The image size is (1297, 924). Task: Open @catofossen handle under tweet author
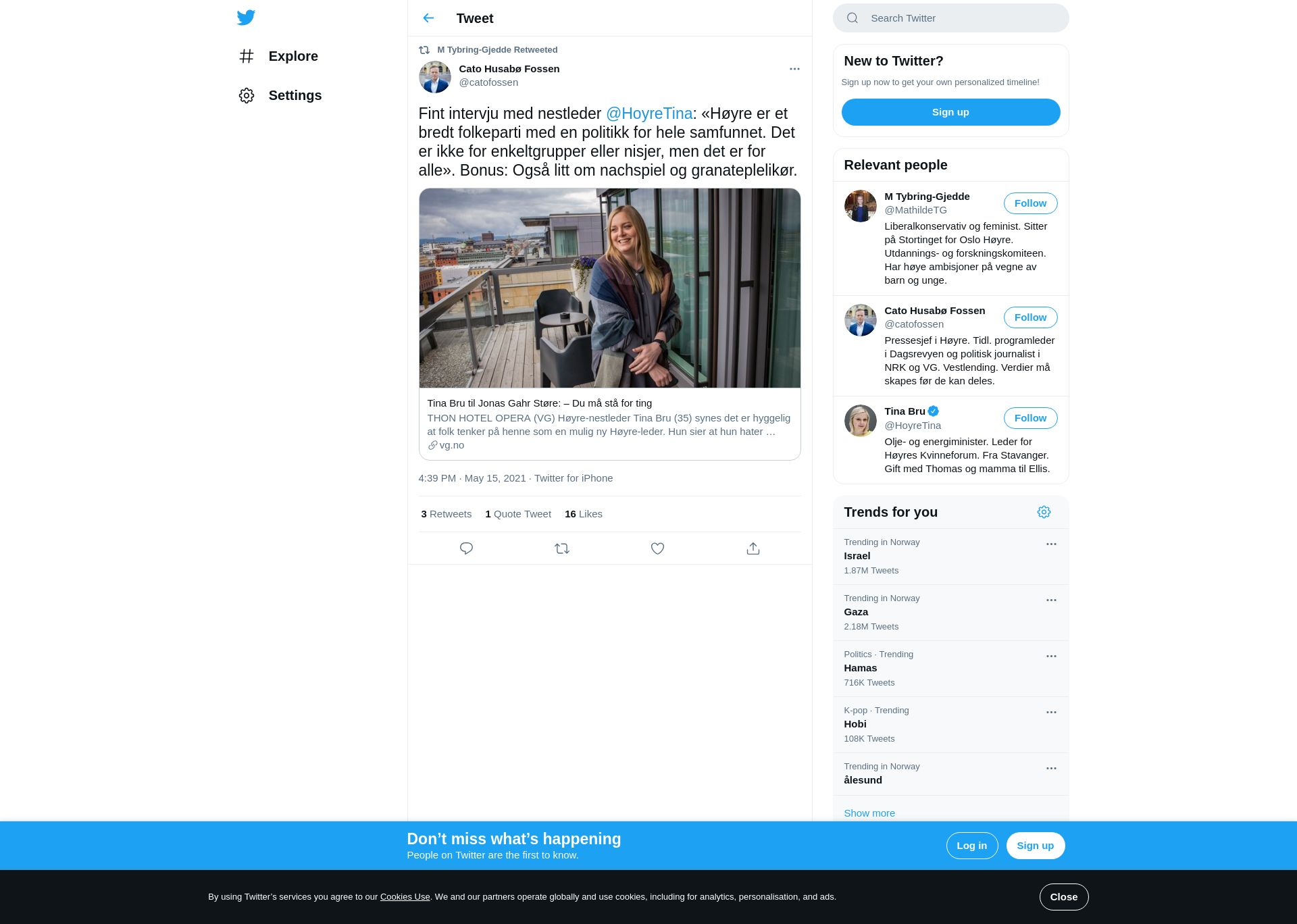pos(488,82)
